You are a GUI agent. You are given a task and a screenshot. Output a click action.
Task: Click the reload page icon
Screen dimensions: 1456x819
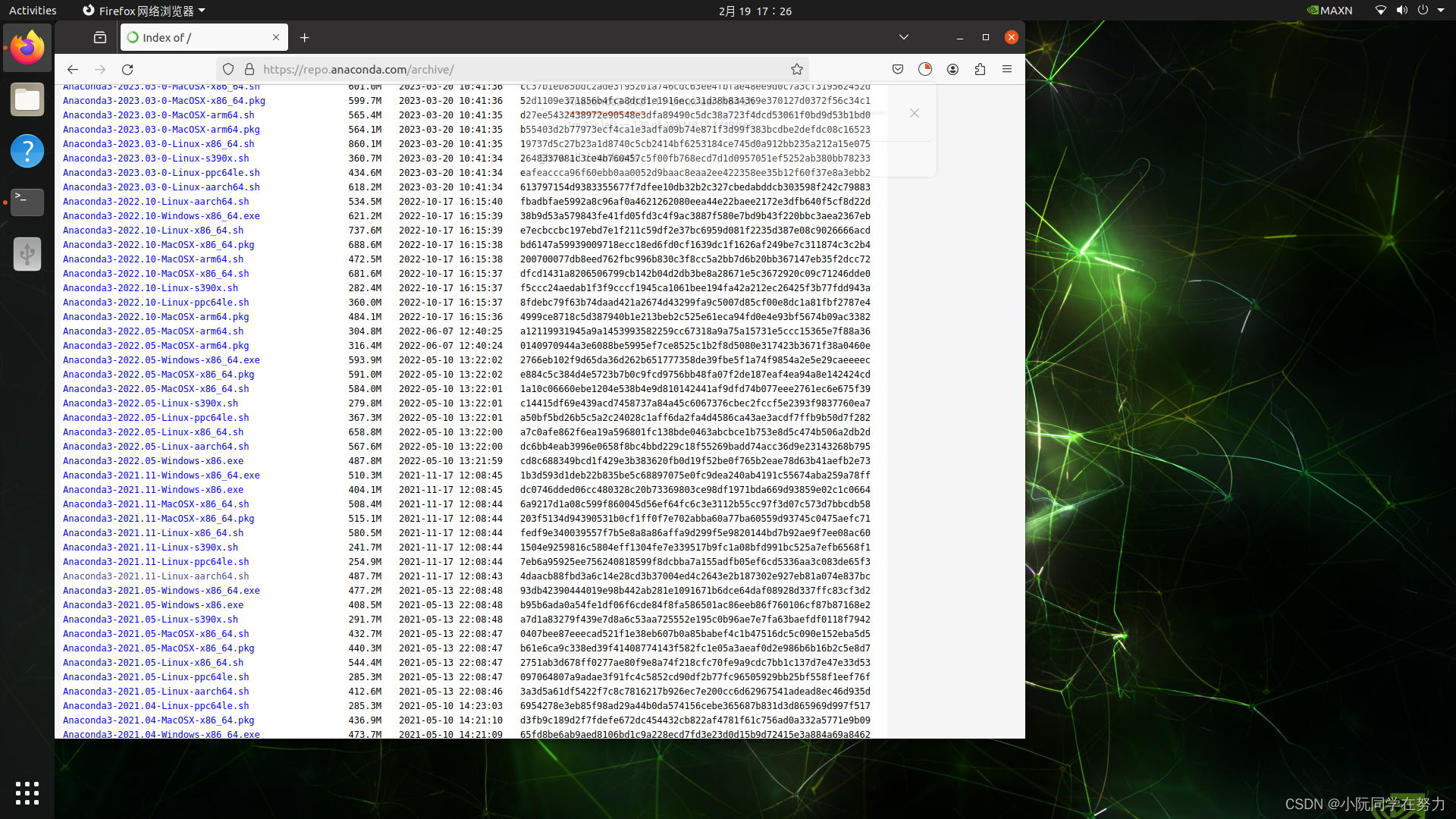[x=127, y=69]
